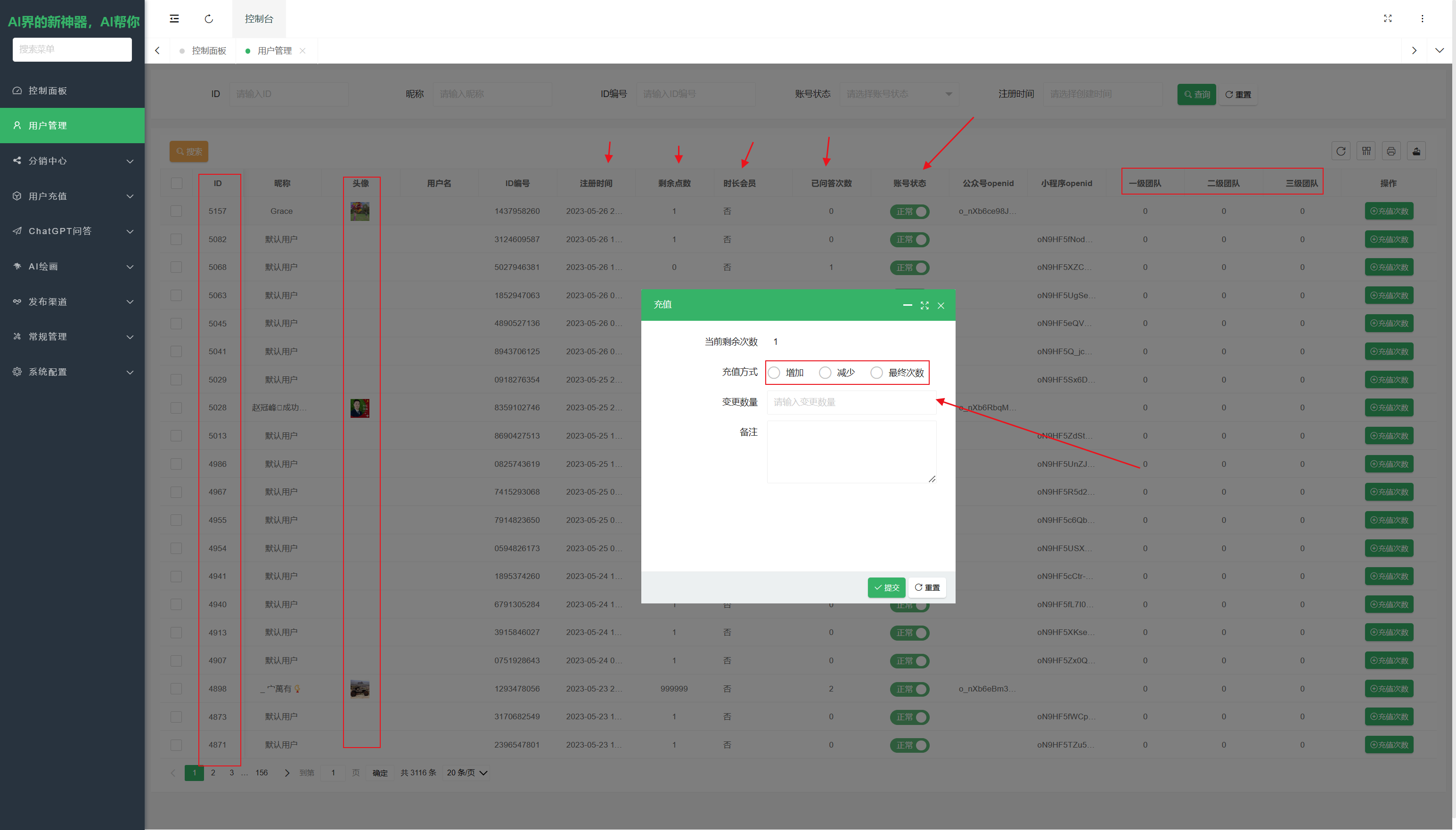
Task: Toggle account status switch for user 4898
Action: (910, 689)
